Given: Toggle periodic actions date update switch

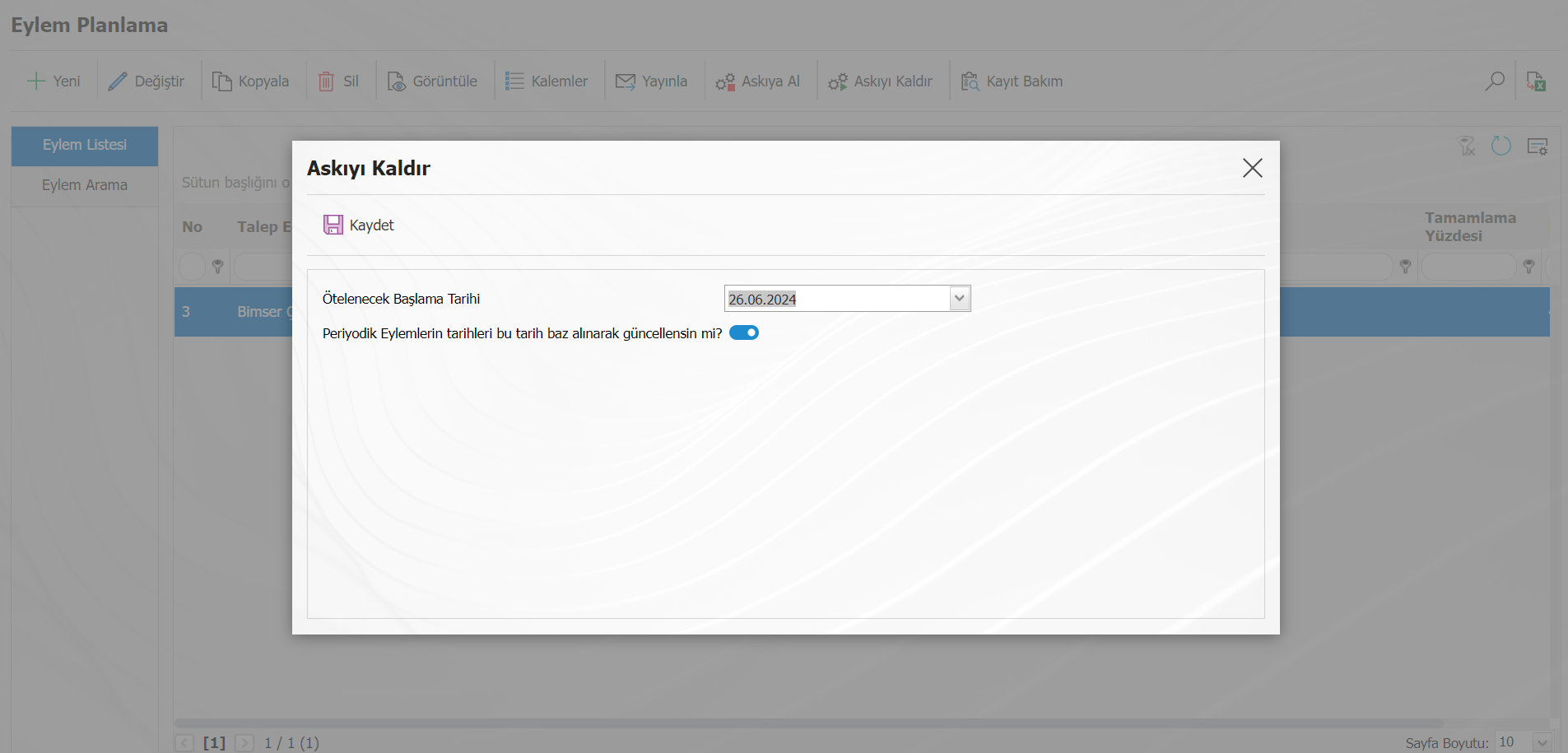Looking at the screenshot, I should [744, 332].
